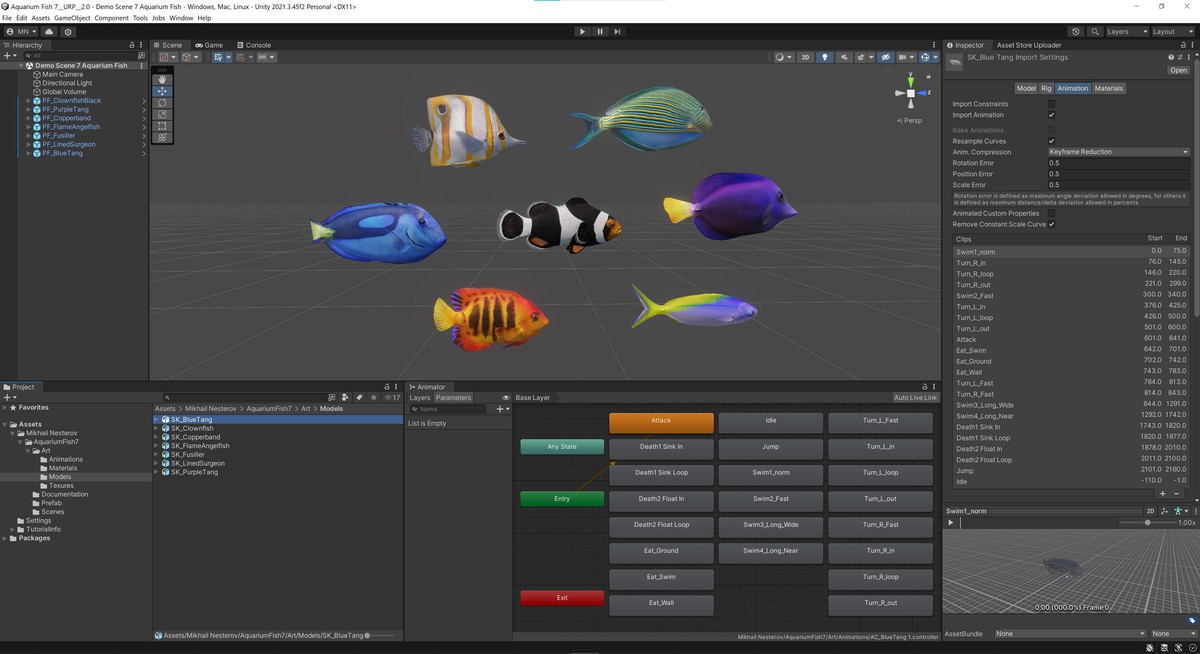Viewport: 1200px width, 654px height.
Task: Toggle Animator layers visibility eye icon
Action: (506, 398)
